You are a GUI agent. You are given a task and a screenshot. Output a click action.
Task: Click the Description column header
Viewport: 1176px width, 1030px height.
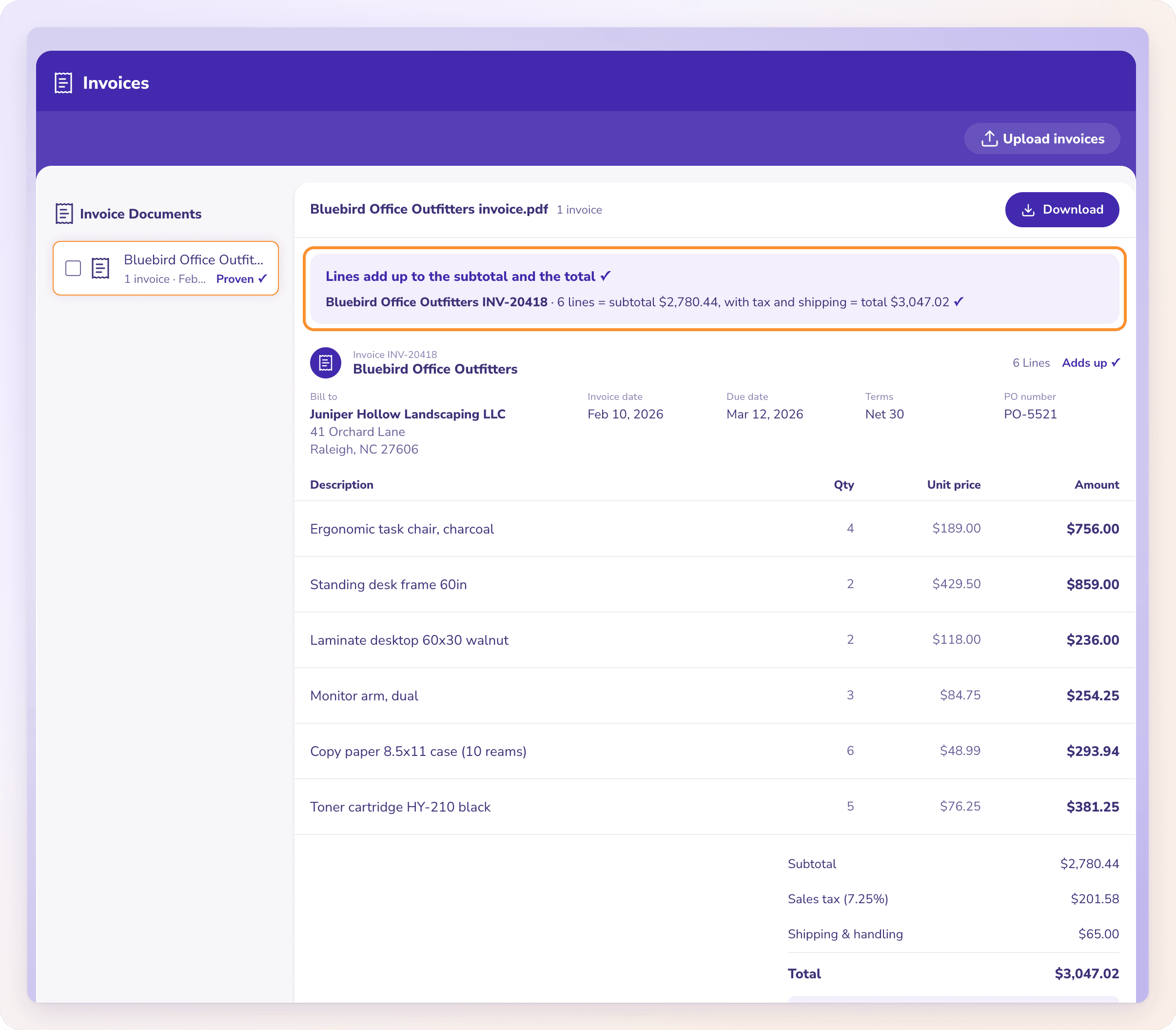click(x=342, y=485)
